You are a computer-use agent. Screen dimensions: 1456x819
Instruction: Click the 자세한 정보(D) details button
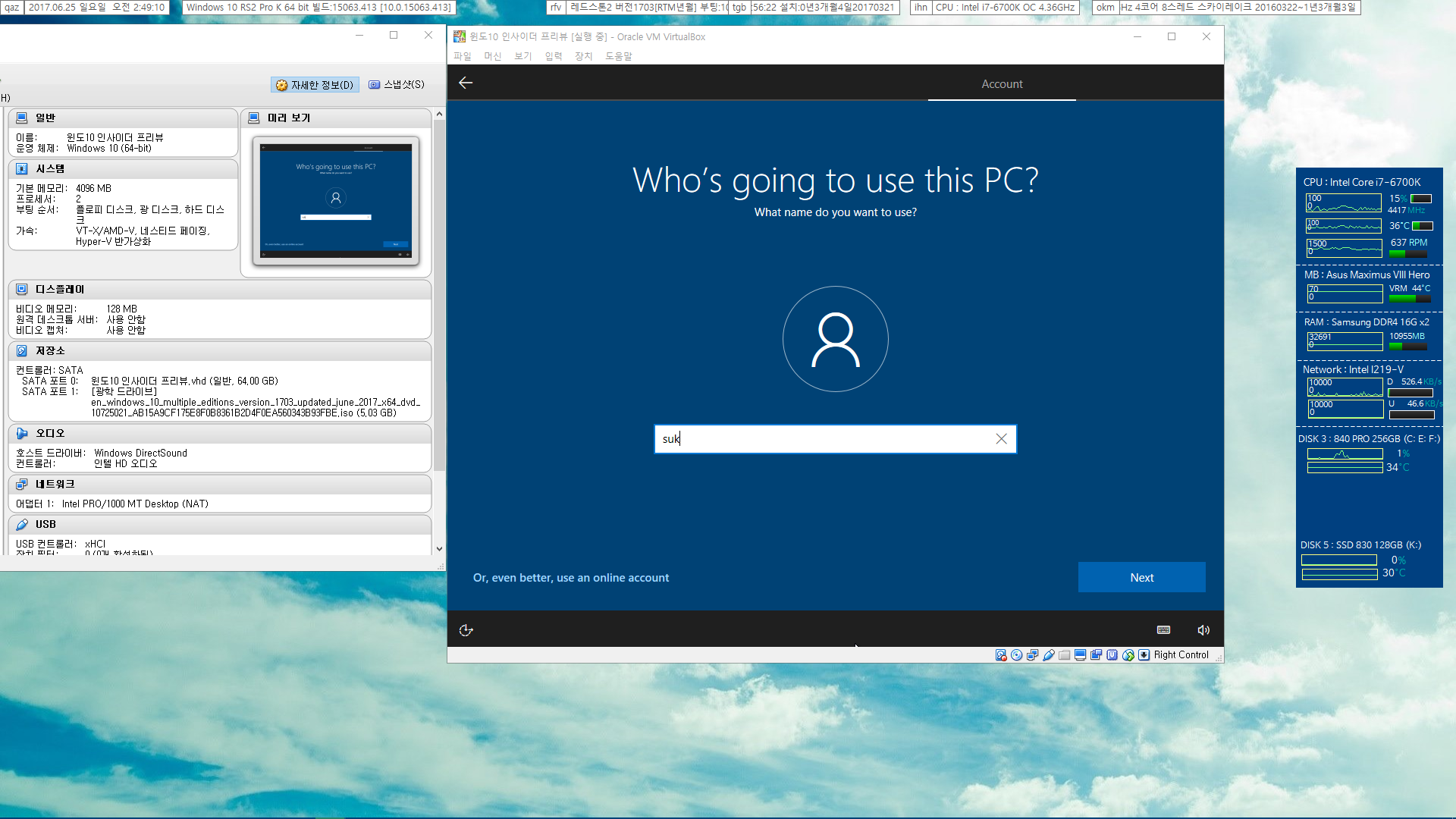[315, 85]
